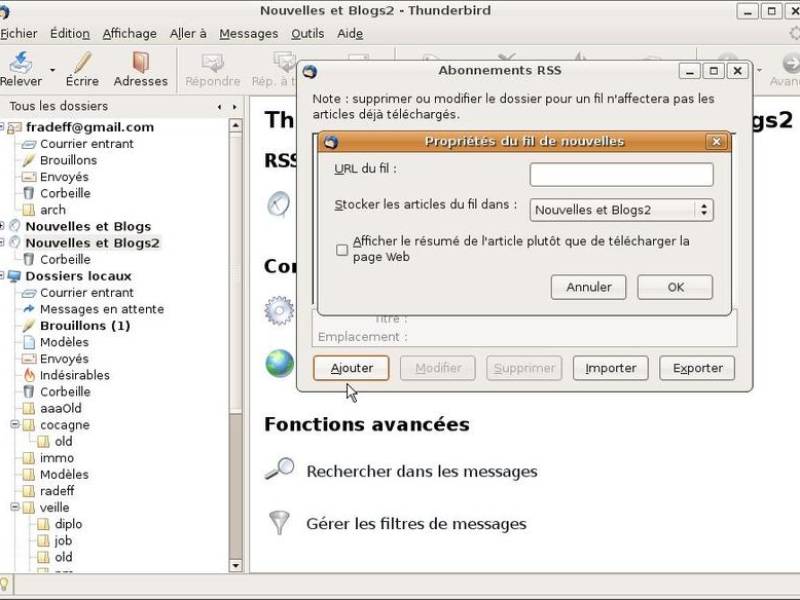Select the 'diplo' folder under veille

click(x=68, y=524)
